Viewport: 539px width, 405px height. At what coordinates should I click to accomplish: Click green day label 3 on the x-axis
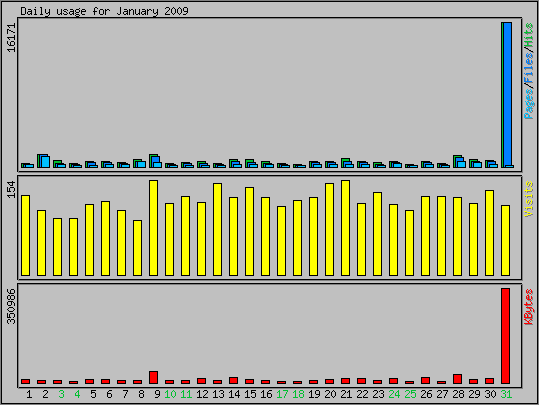pos(61,394)
